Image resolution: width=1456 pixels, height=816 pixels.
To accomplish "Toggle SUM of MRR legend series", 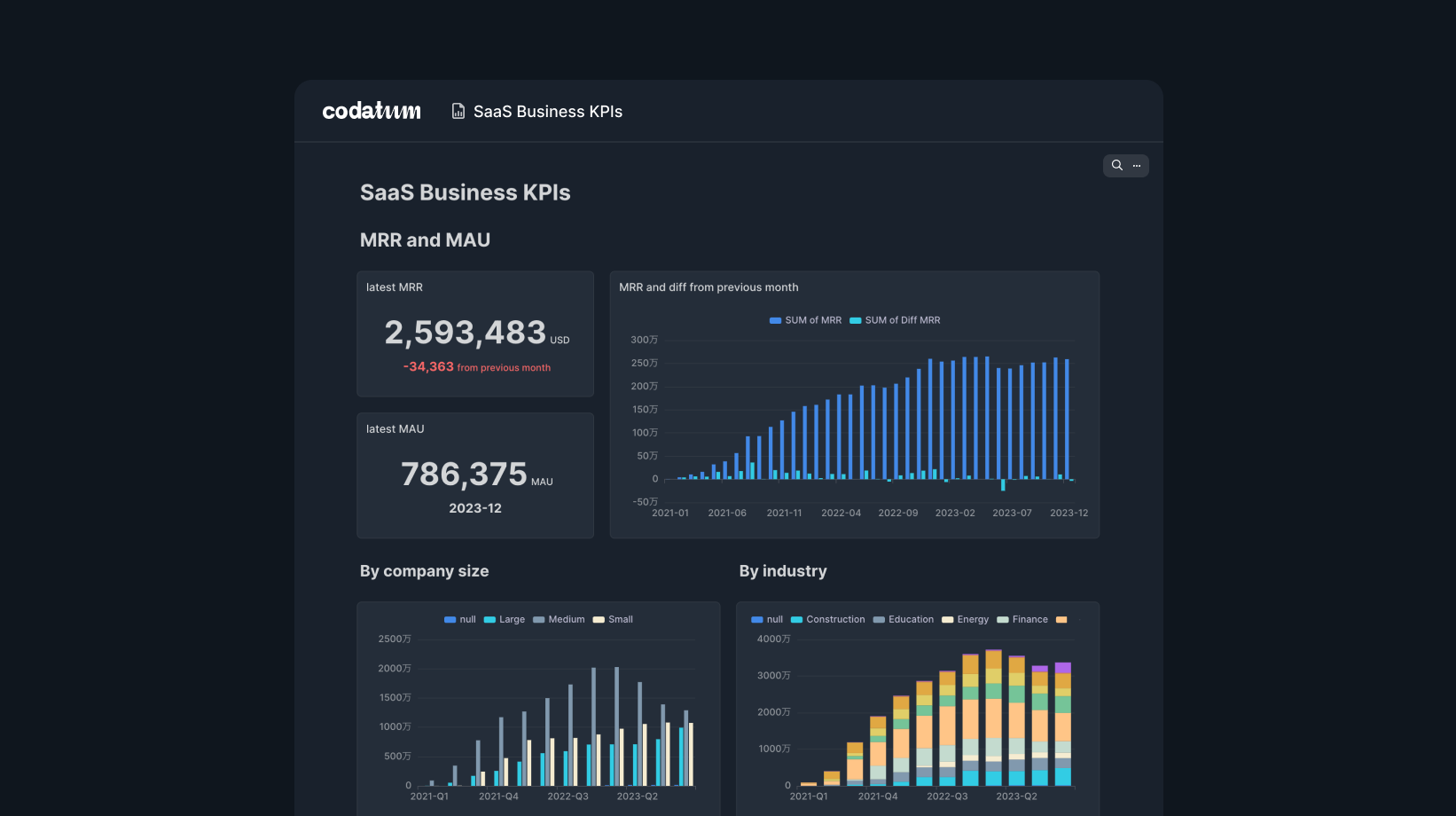I will click(805, 320).
